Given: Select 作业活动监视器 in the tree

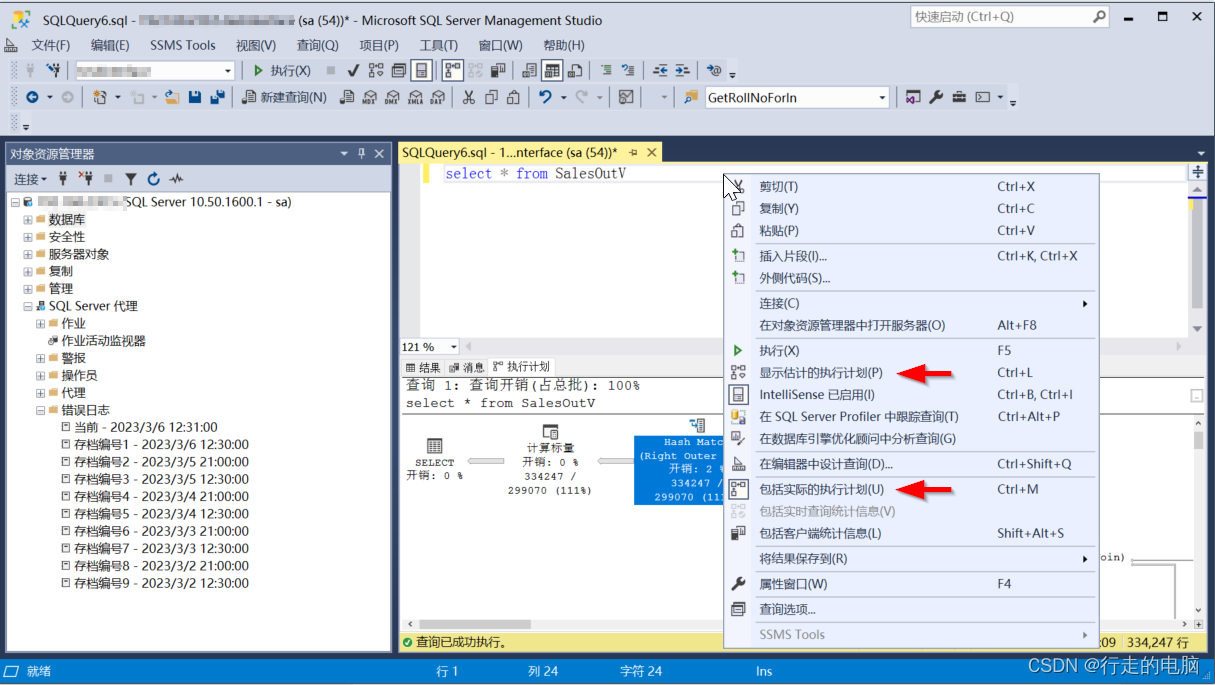Looking at the screenshot, I should pos(103,341).
